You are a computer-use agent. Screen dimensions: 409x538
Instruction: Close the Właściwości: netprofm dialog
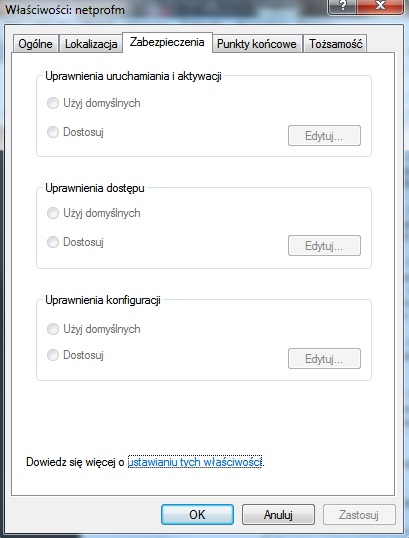[x=380, y=6]
